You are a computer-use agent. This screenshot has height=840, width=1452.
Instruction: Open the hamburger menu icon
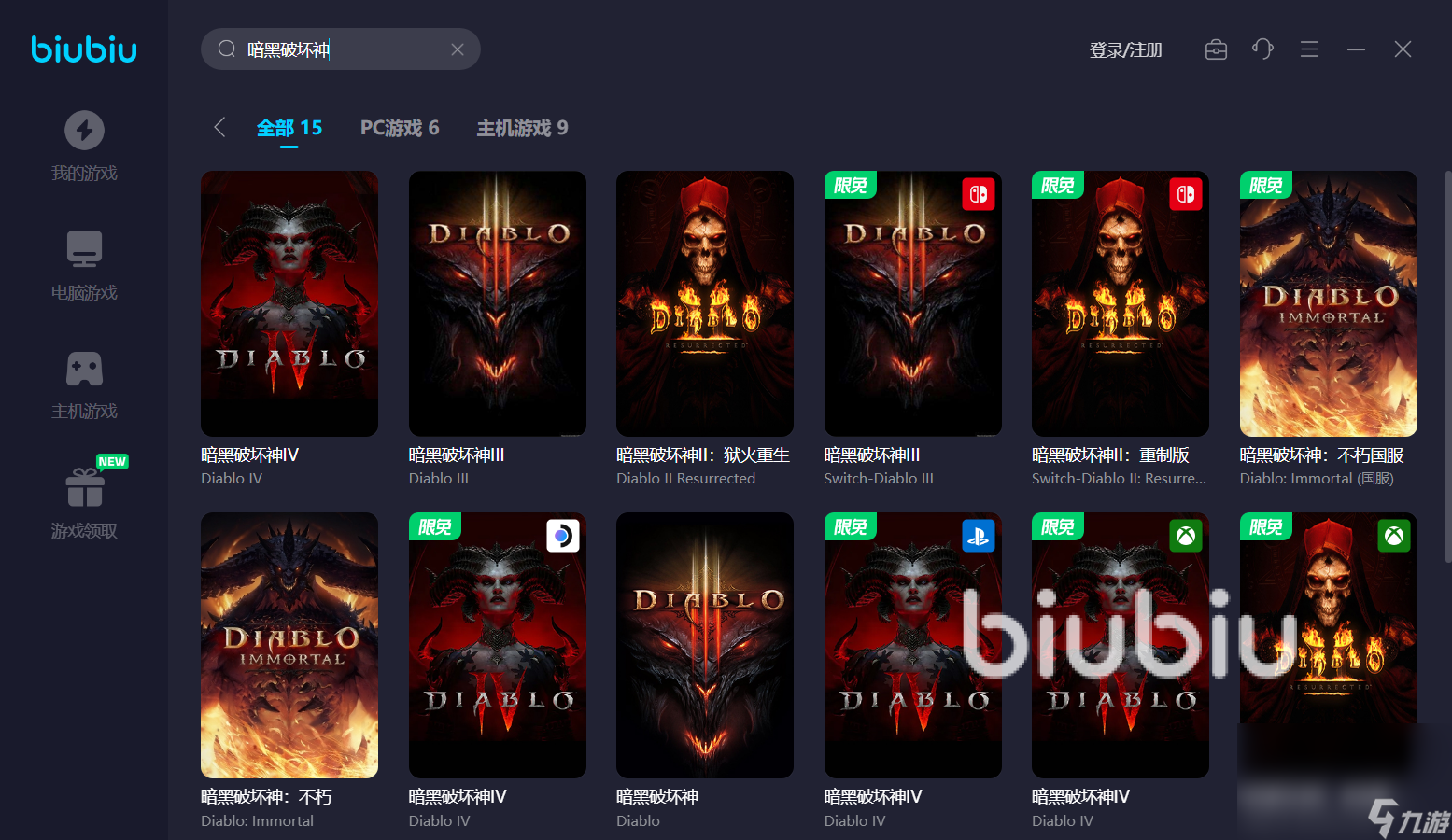1309,49
